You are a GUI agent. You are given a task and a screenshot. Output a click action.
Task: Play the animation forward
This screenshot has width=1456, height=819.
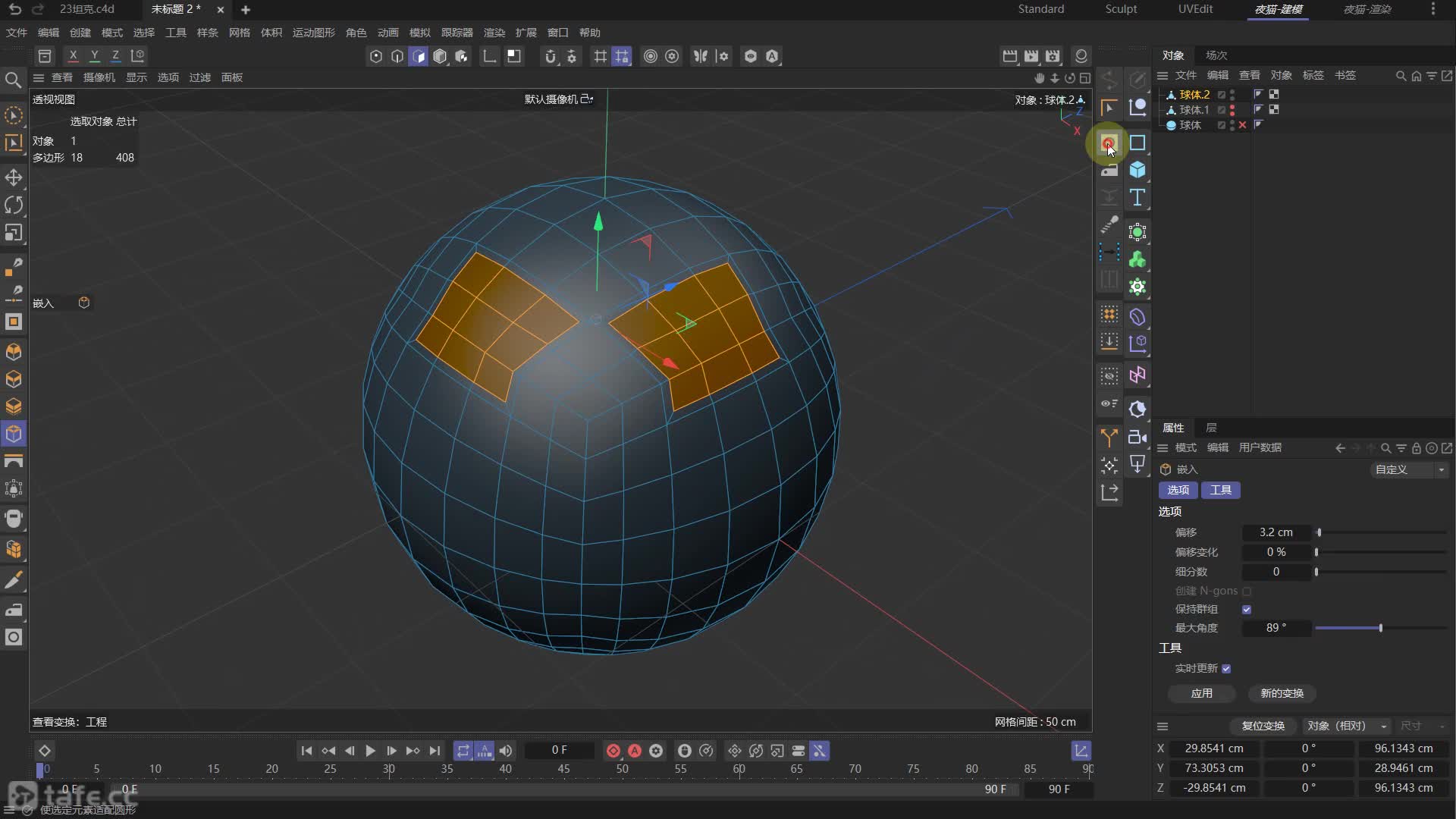click(370, 751)
